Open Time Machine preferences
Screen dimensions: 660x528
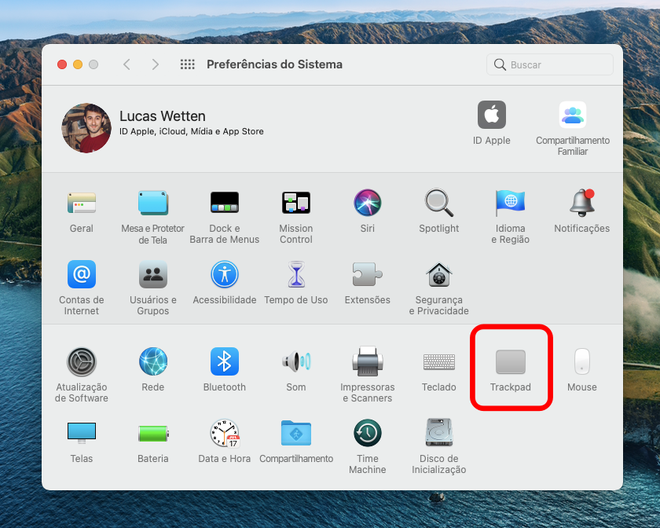pyautogui.click(x=367, y=433)
